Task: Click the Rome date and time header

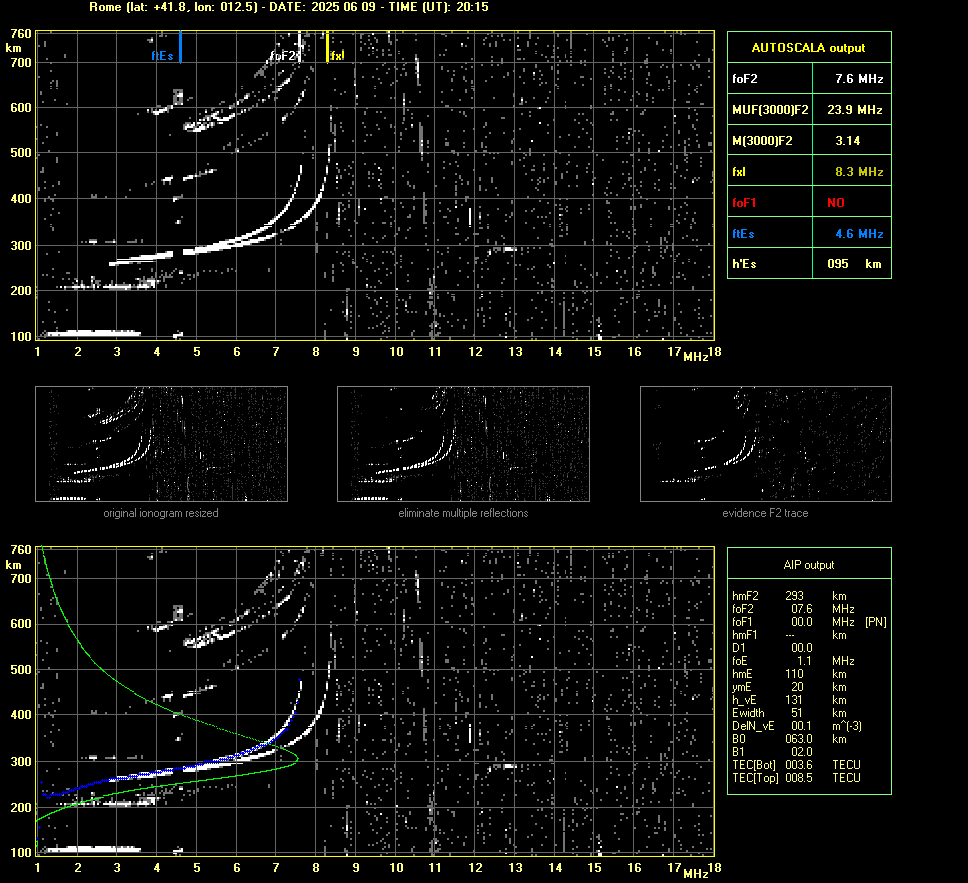Action: [x=288, y=7]
